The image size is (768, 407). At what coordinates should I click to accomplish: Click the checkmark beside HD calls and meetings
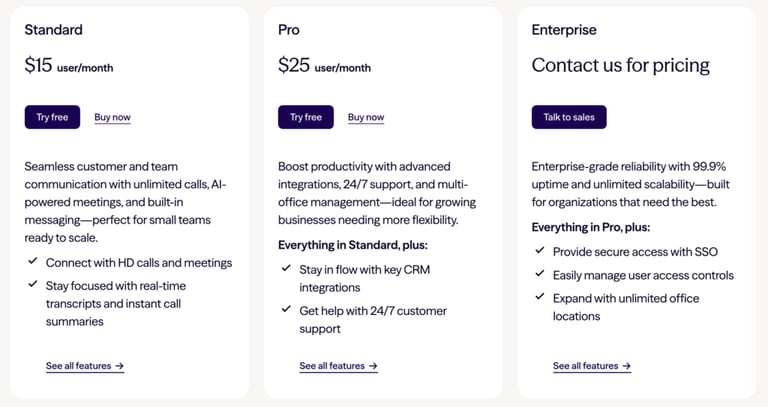pos(33,261)
